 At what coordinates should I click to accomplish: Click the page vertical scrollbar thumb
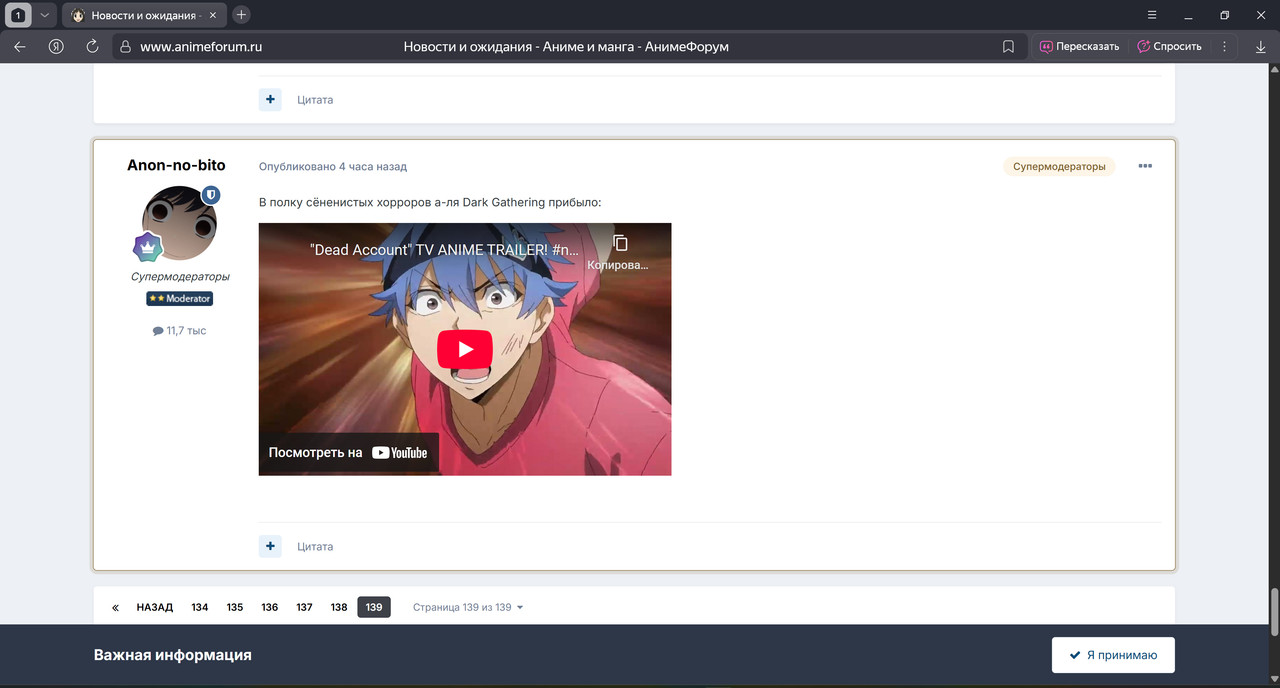tap(1274, 614)
